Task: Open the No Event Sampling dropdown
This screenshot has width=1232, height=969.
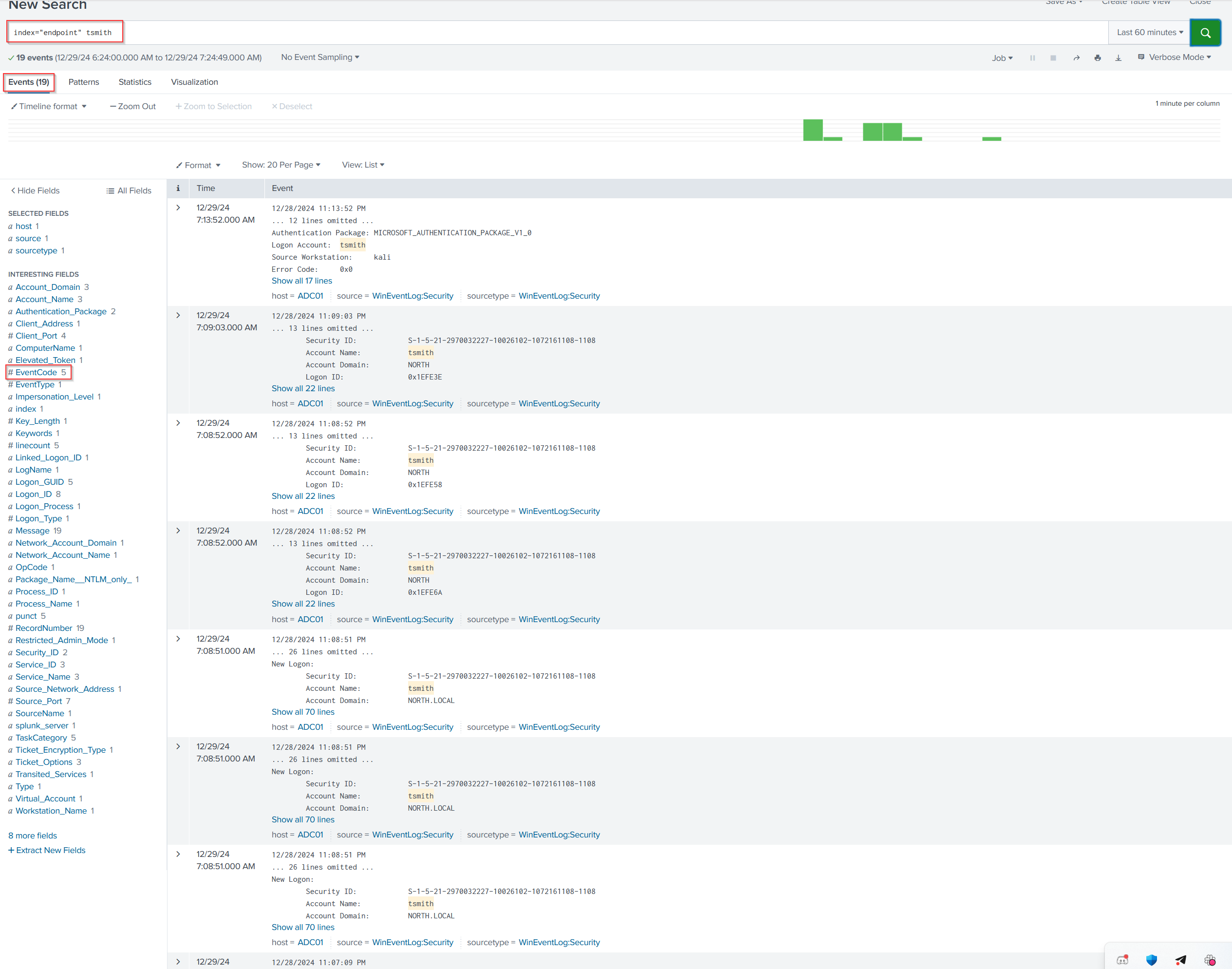Action: tap(320, 57)
